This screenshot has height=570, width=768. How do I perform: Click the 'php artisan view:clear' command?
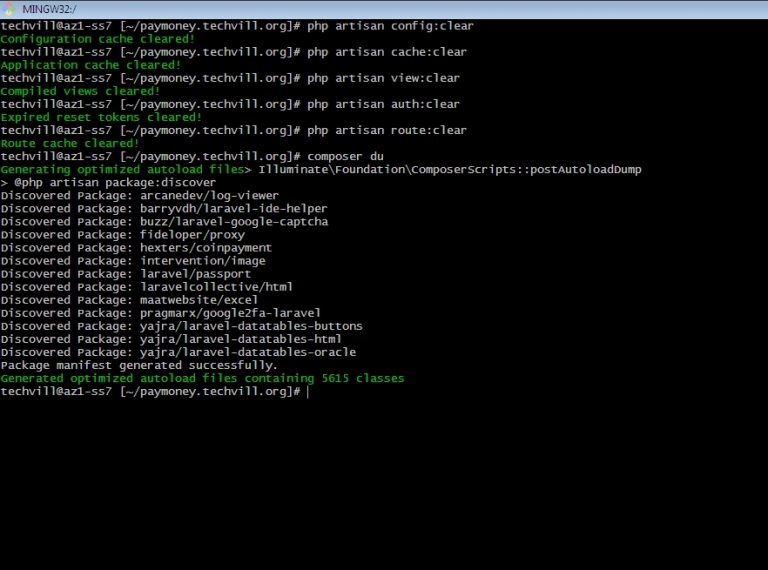click(383, 78)
